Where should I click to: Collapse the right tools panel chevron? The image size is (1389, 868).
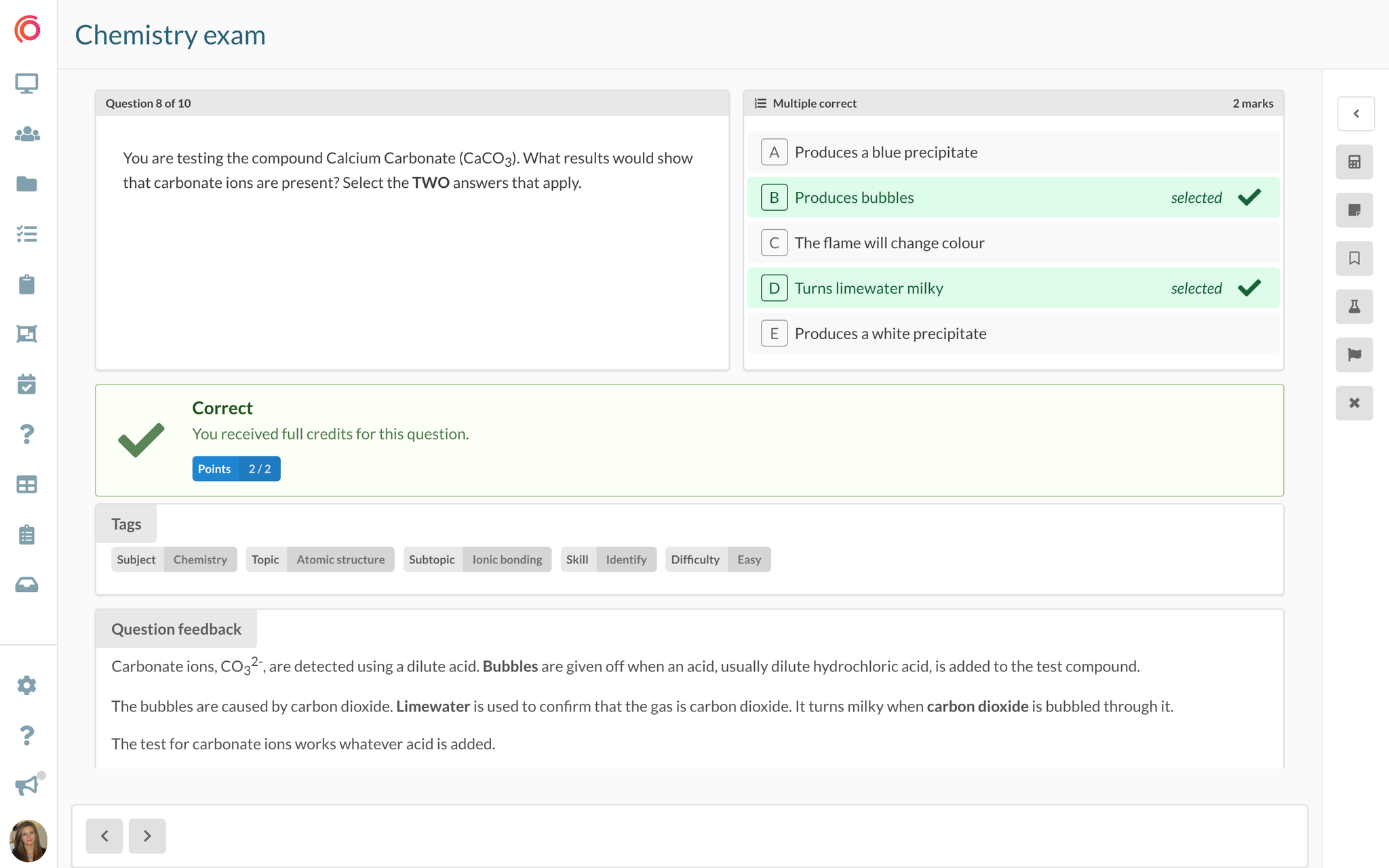coord(1356,114)
